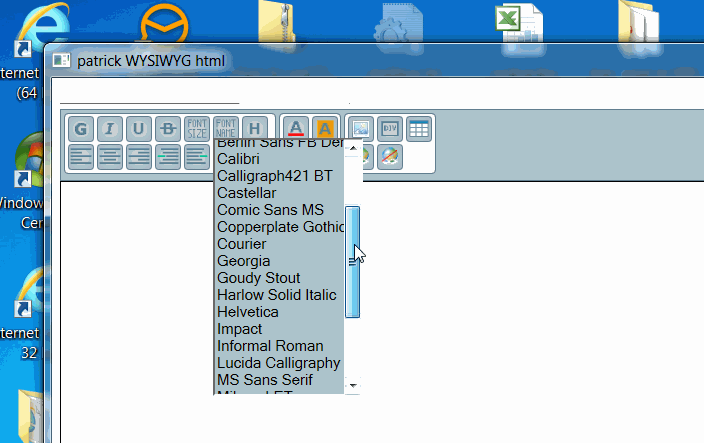This screenshot has height=443, width=704.
Task: Align text to the right
Action: [139, 157]
